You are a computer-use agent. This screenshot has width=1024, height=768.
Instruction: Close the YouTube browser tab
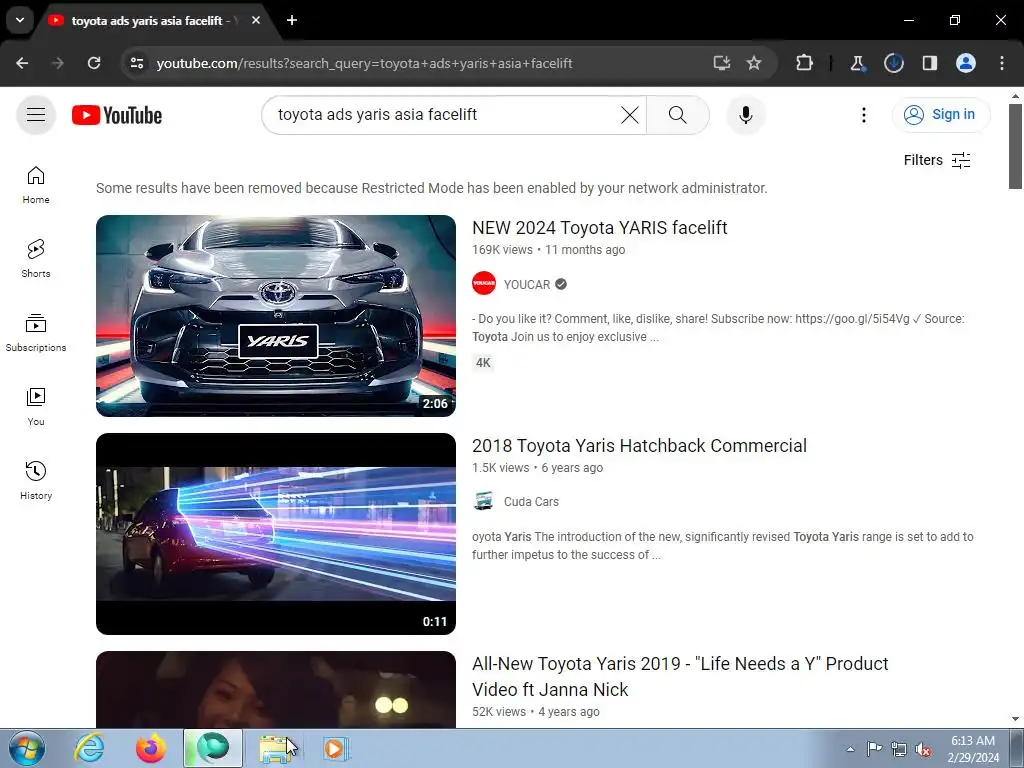(256, 20)
